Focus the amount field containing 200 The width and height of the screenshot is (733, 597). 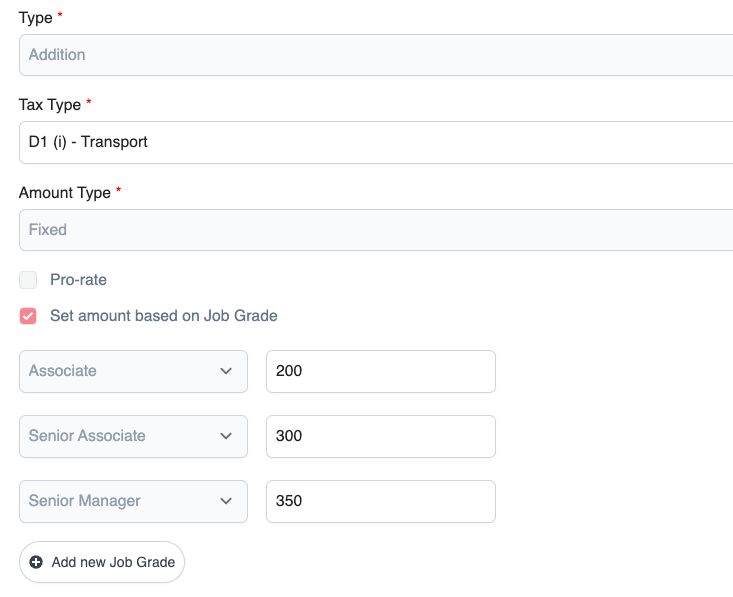380,371
